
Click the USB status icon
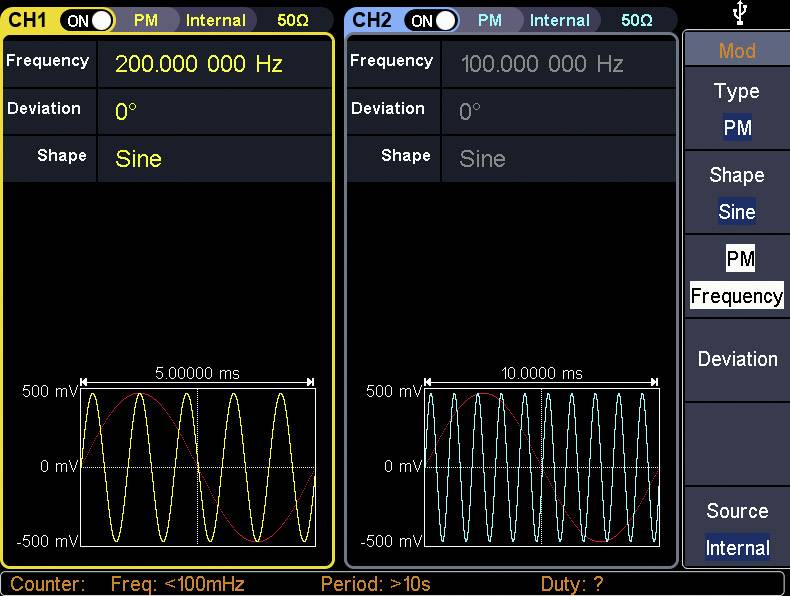point(739,13)
